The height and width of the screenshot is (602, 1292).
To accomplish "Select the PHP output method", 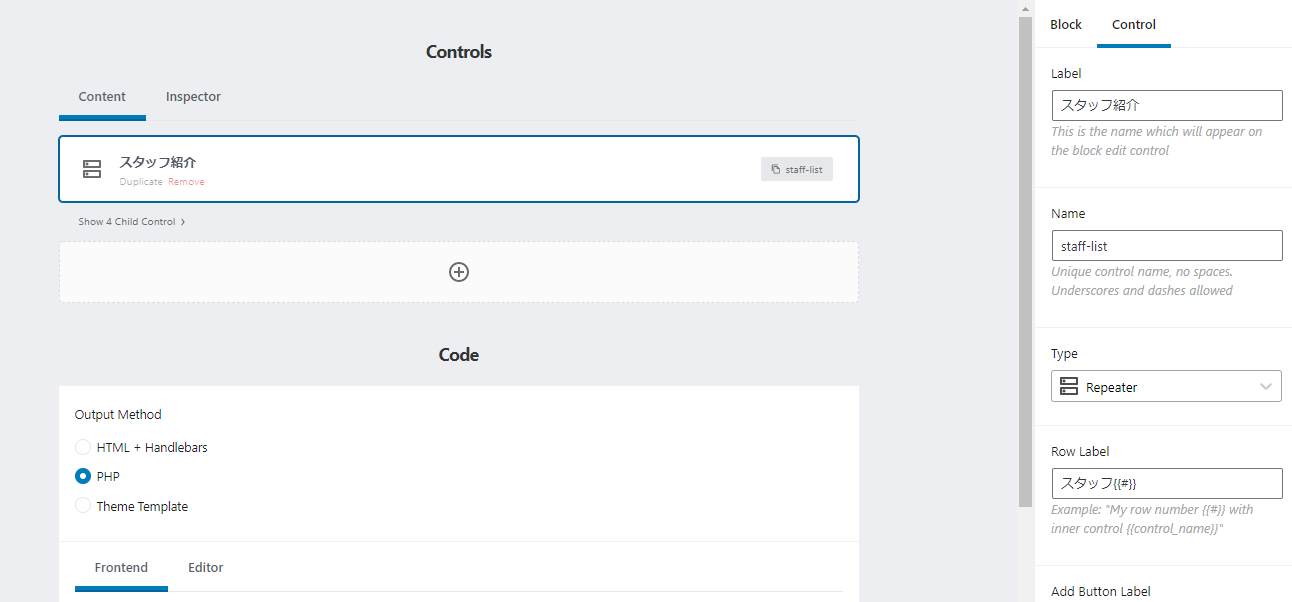I will pos(83,476).
